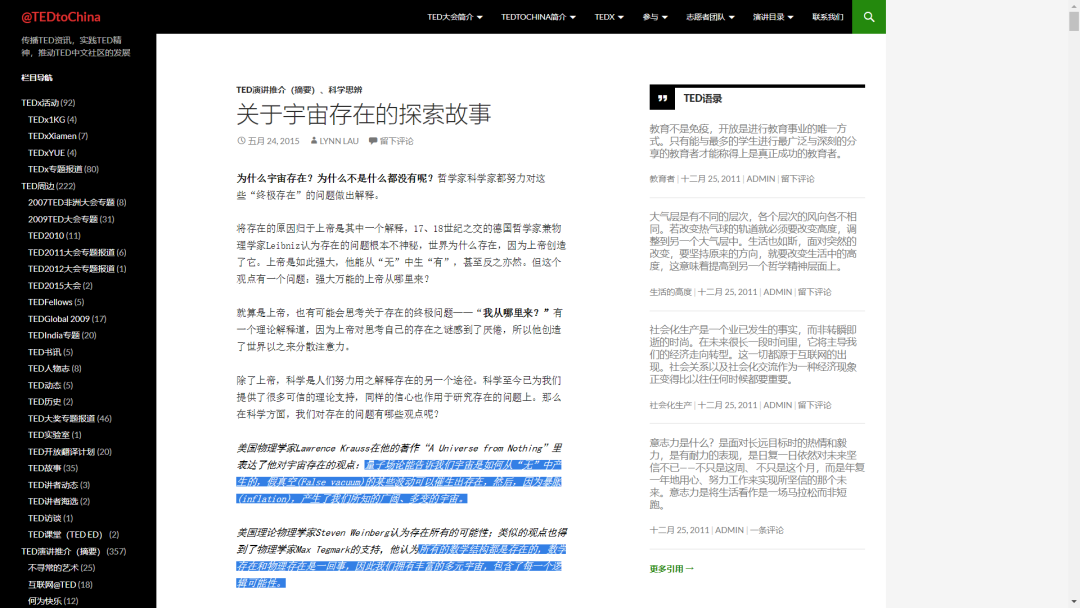Screen dimensions: 1080x608
Task: Open the green search icon
Action: [x=869, y=17]
